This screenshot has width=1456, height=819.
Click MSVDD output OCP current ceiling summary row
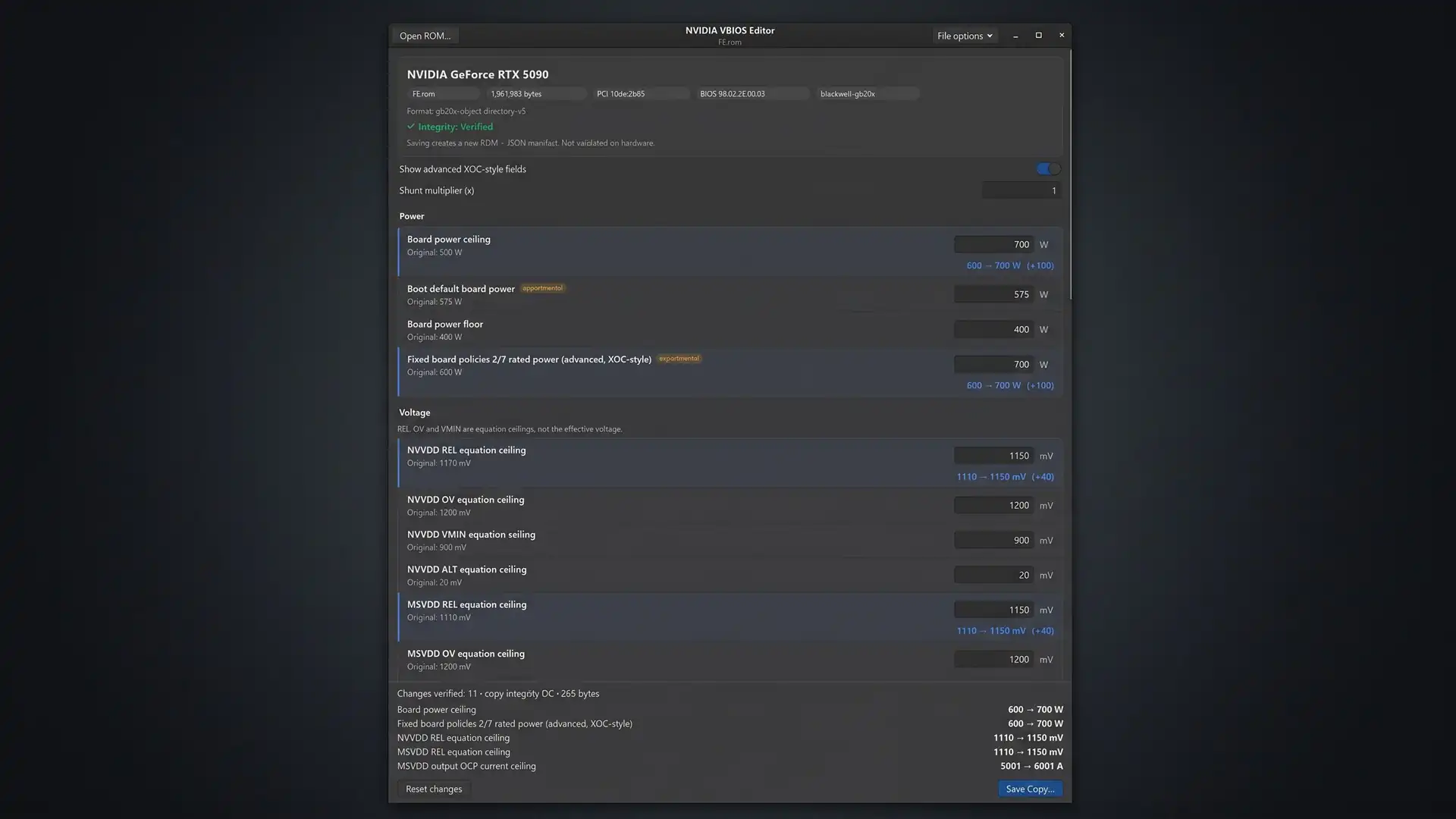tap(730, 766)
